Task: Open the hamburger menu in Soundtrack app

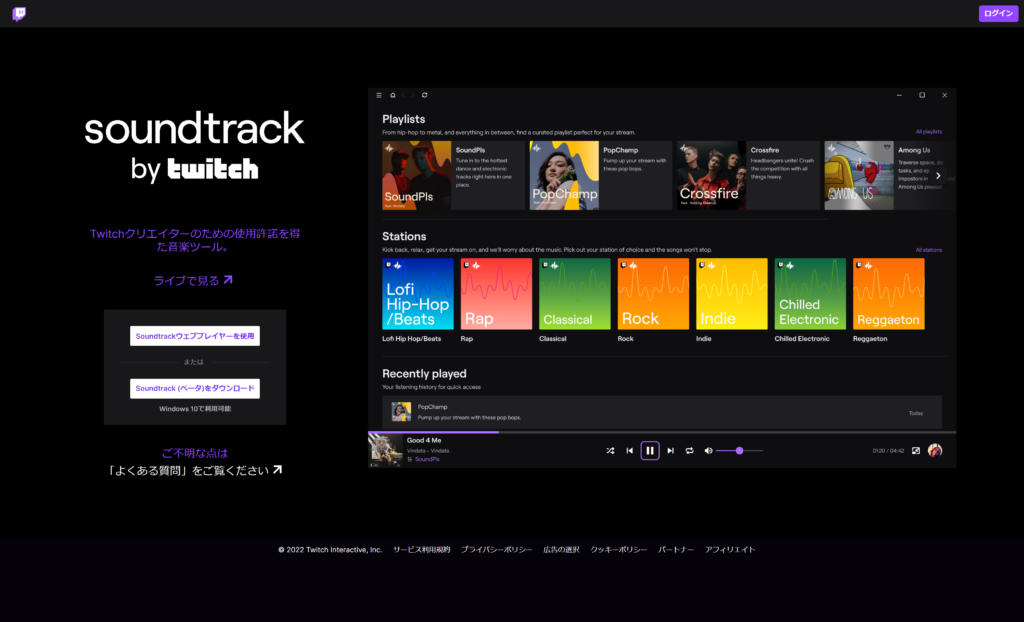Action: (x=379, y=95)
